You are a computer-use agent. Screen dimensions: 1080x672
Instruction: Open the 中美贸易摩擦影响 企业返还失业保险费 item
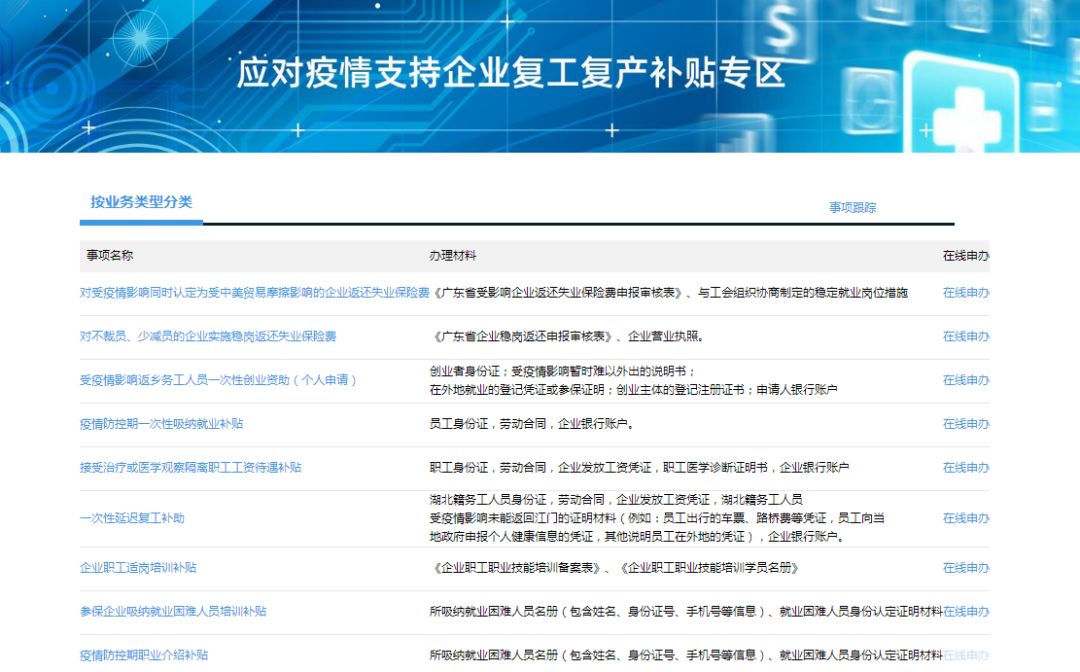(254, 293)
